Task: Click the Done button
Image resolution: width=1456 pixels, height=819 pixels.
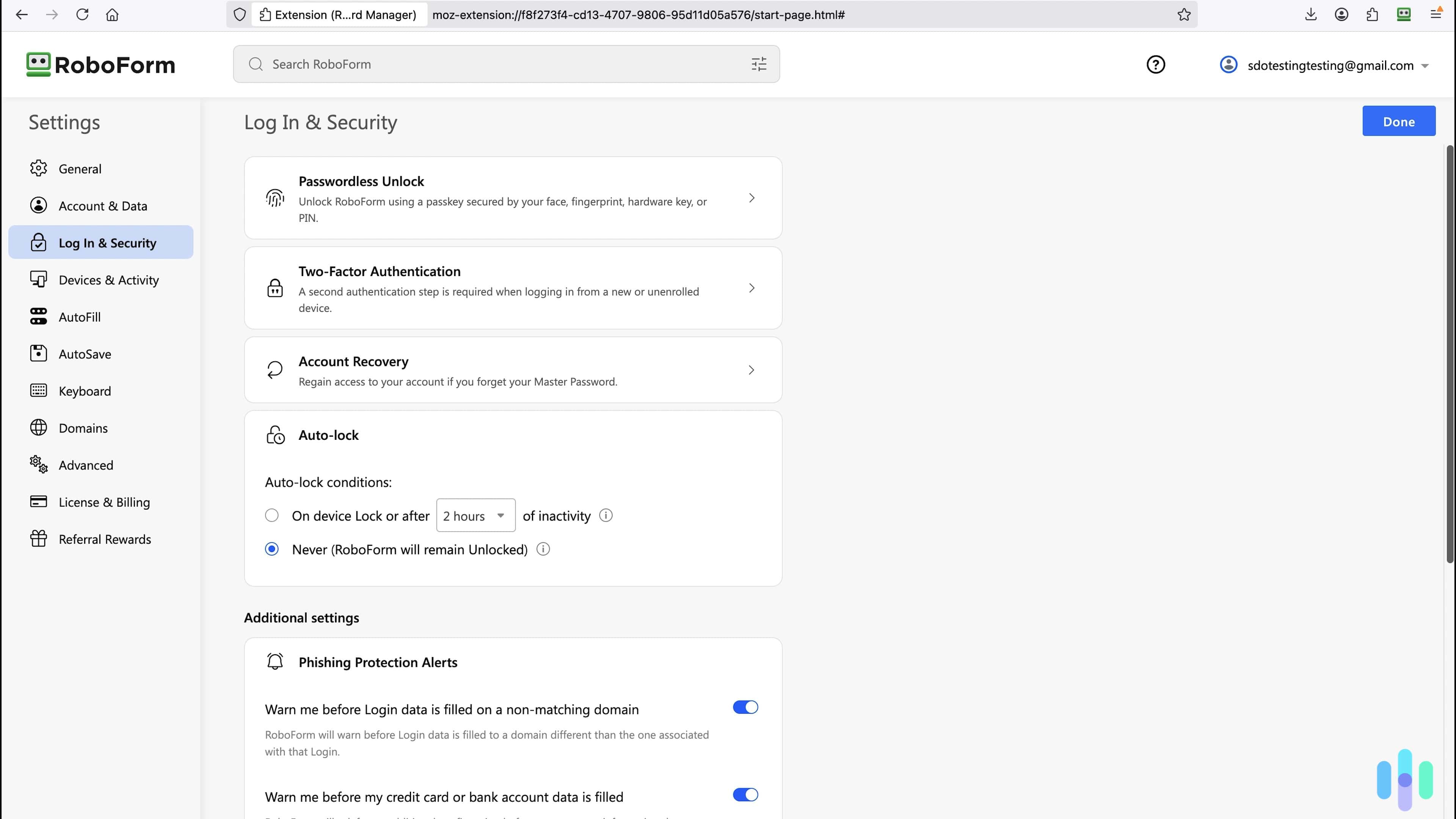Action: click(1398, 121)
